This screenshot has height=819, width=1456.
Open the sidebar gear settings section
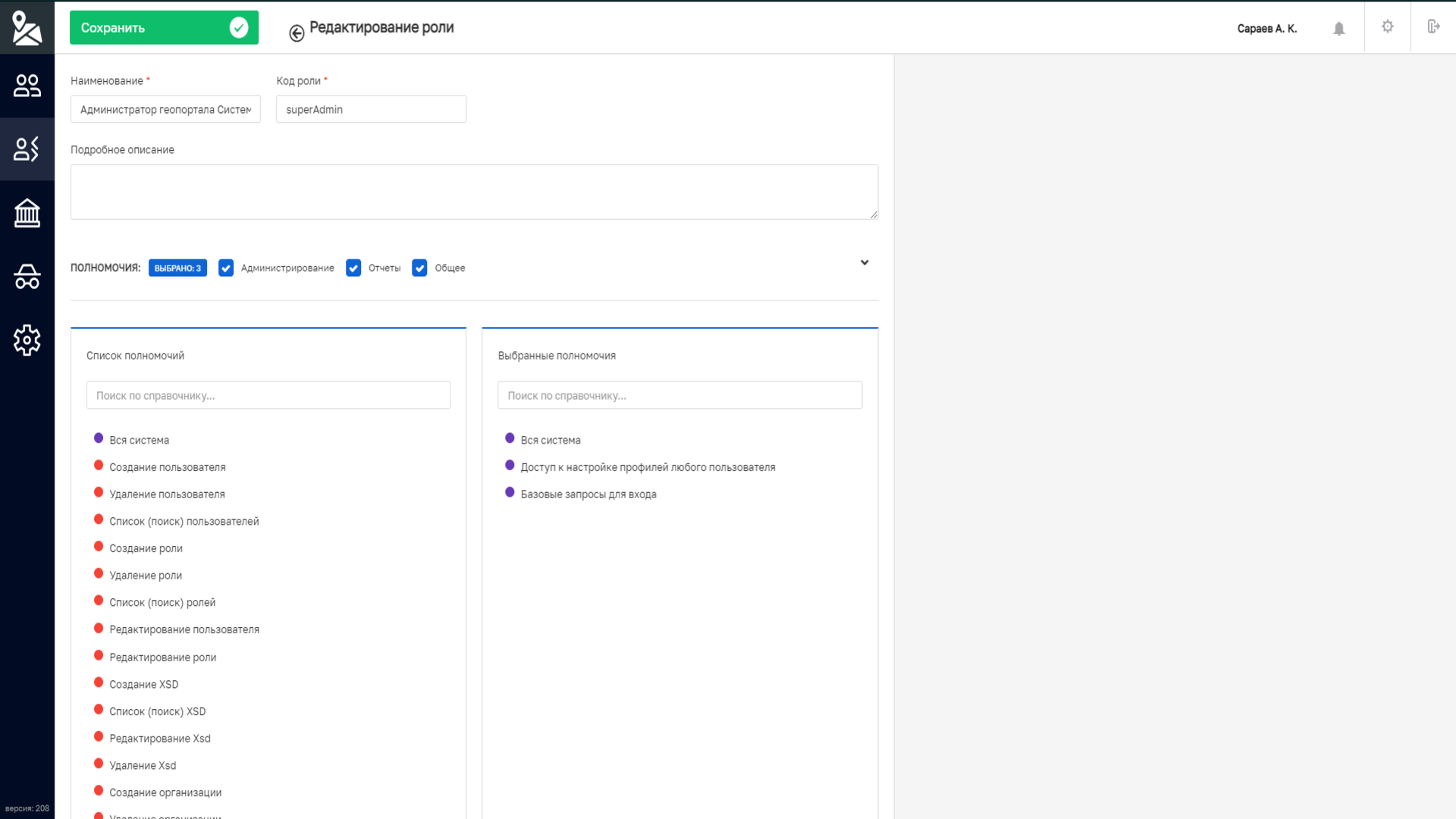coord(27,340)
